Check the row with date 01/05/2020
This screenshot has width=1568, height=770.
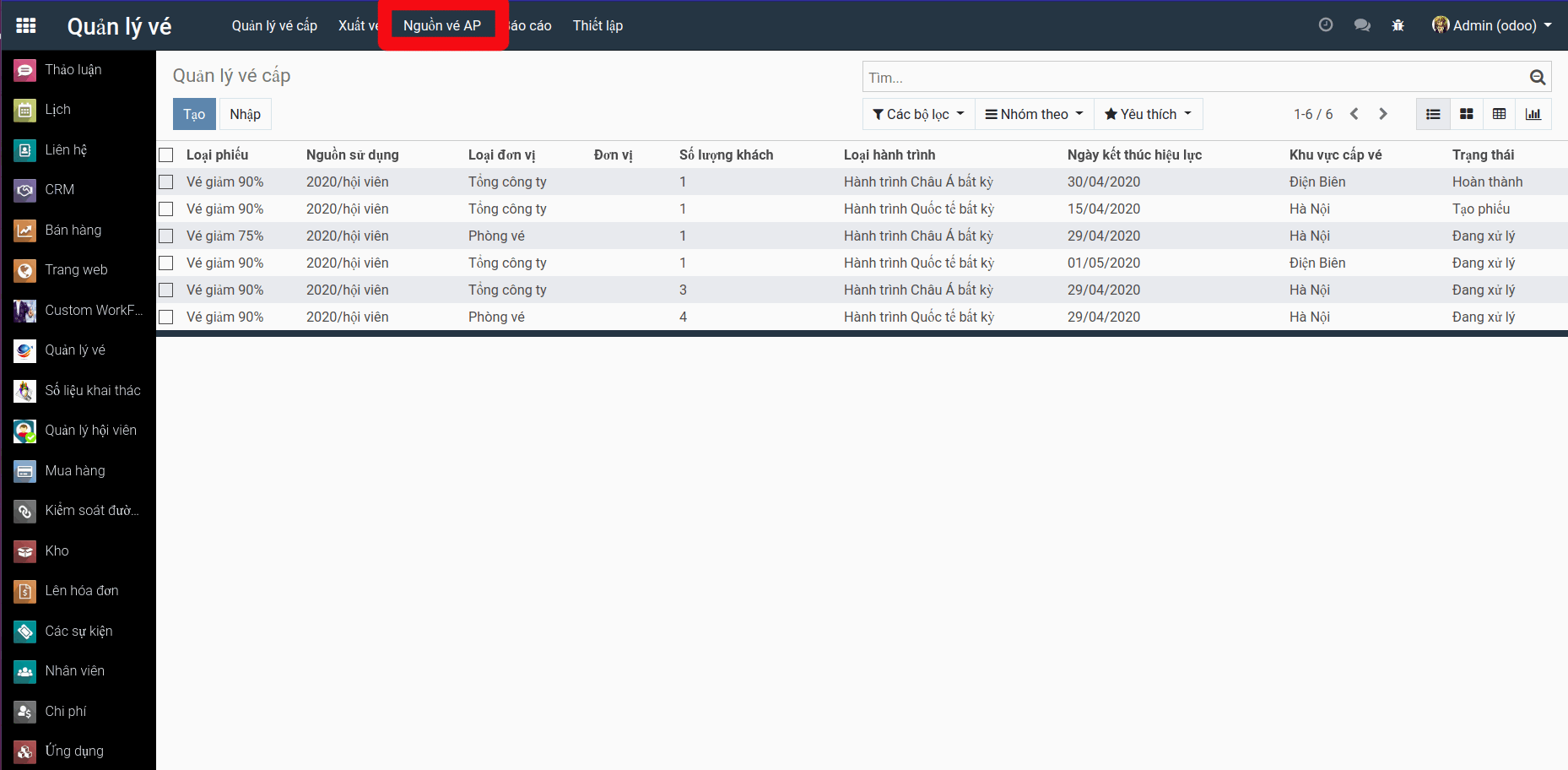point(166,263)
